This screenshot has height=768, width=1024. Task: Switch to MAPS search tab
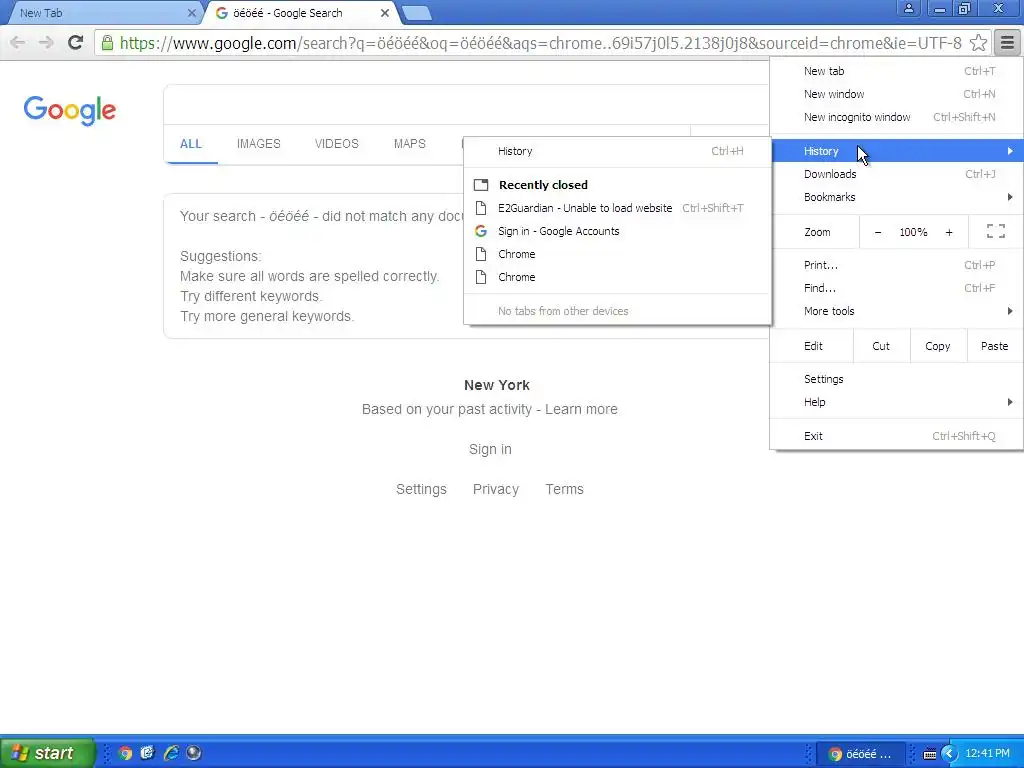(409, 144)
